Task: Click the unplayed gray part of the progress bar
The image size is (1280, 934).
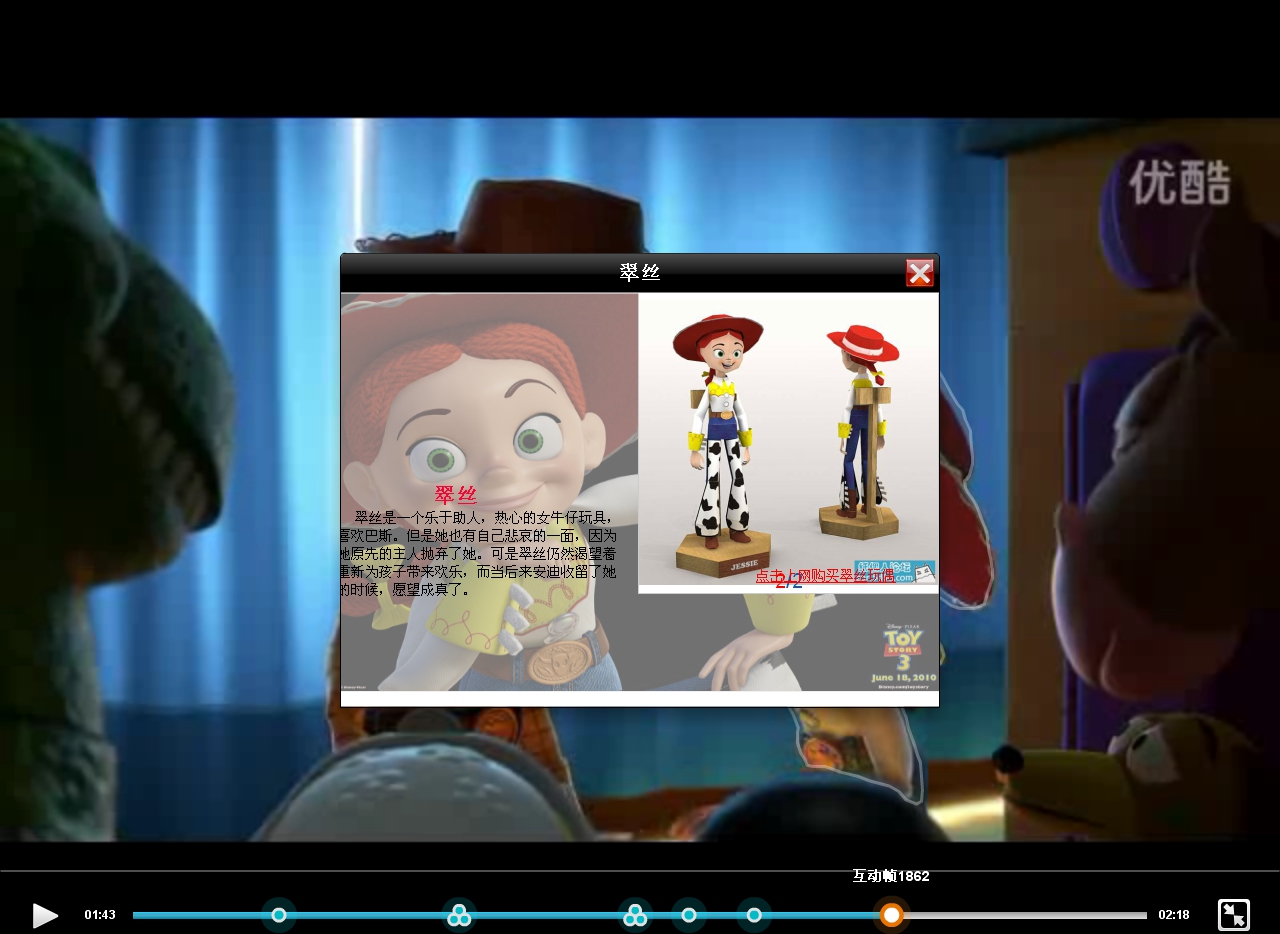Action: (x=1026, y=915)
